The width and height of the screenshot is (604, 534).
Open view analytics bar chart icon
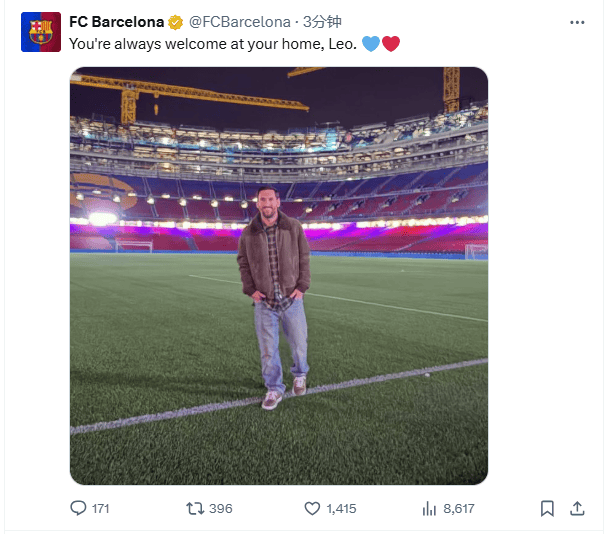(429, 508)
